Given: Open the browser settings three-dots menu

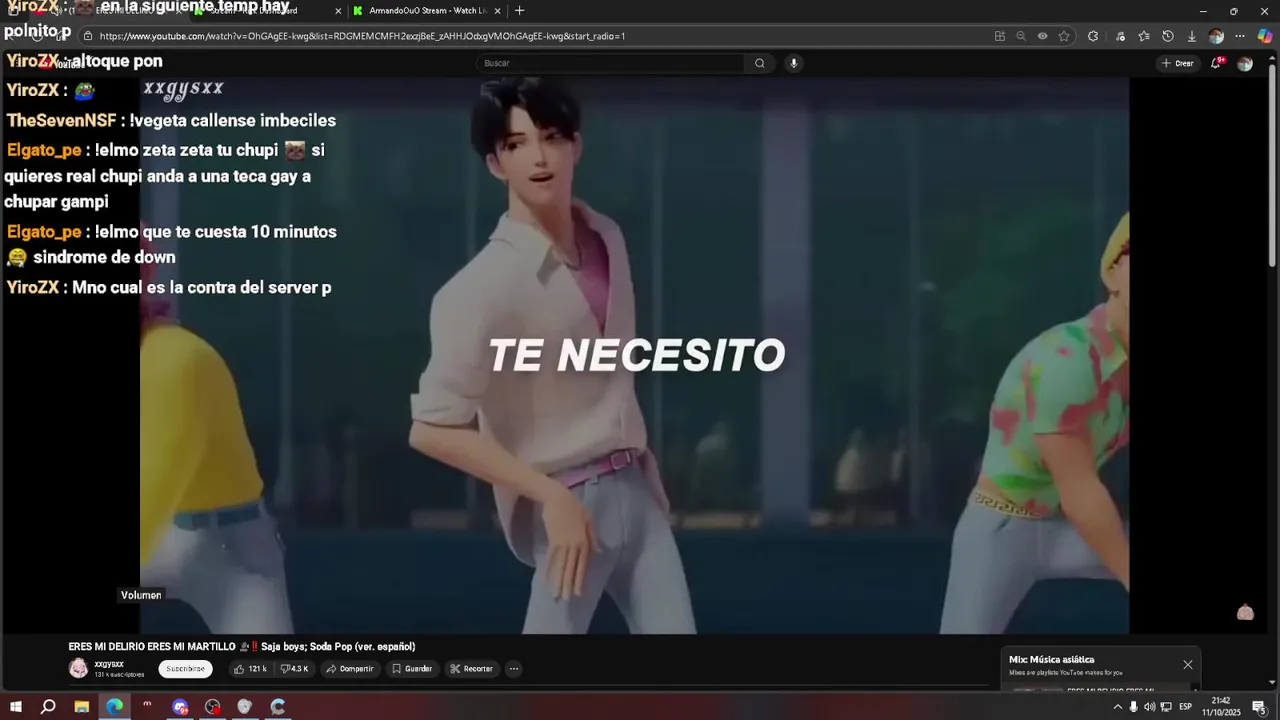Looking at the screenshot, I should (x=1240, y=36).
